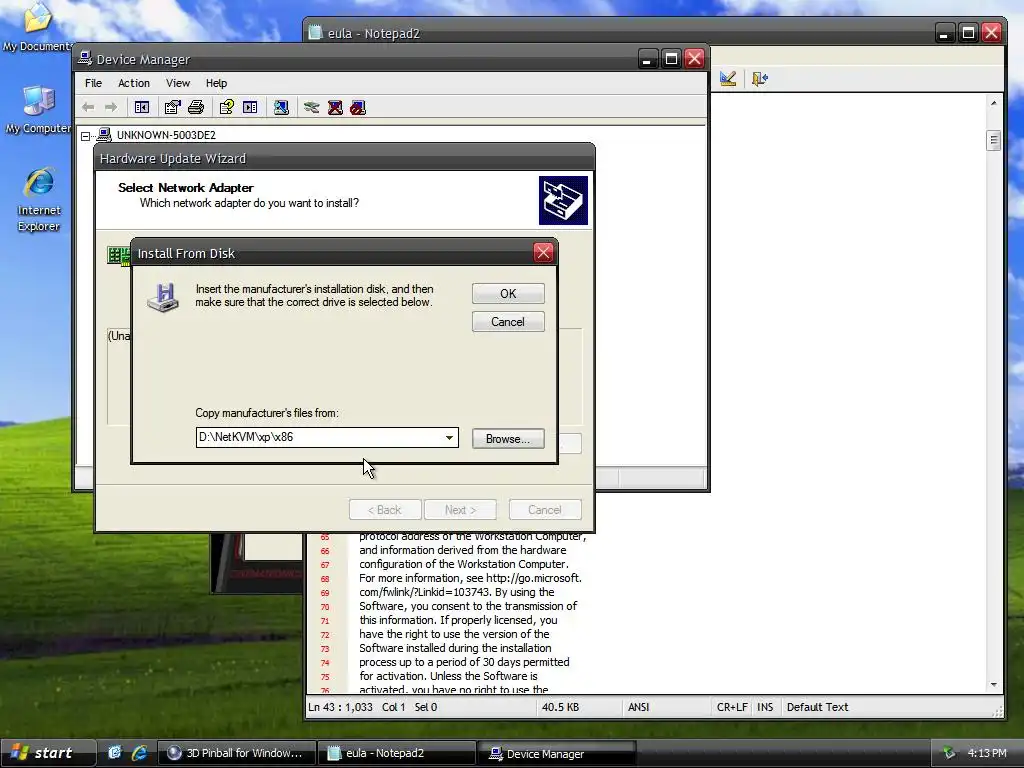Screen dimensions: 1024x768
Task: Switch to 3D Pinball taskbar button
Action: 236,753
